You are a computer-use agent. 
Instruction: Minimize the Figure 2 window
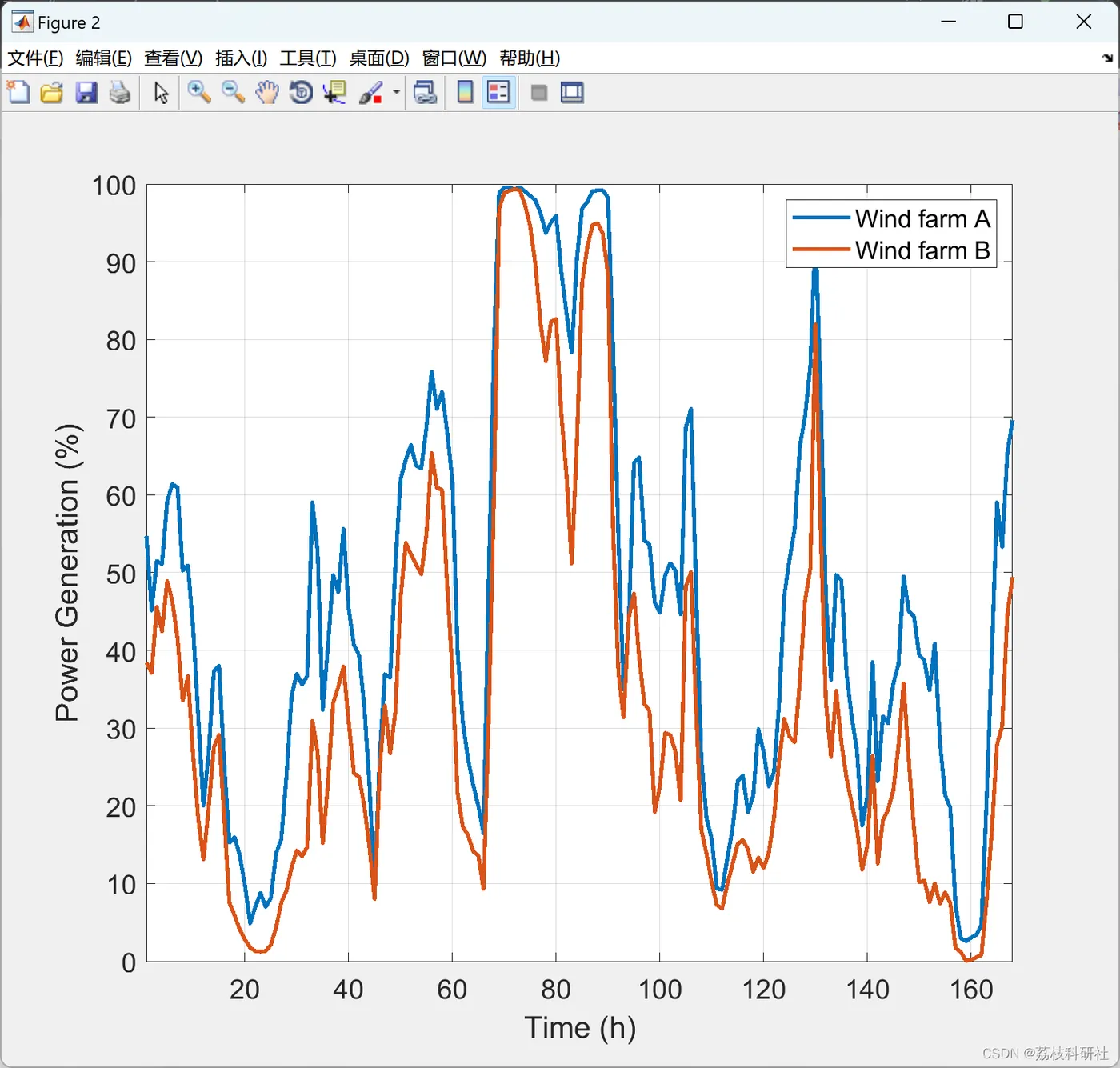[x=949, y=22]
